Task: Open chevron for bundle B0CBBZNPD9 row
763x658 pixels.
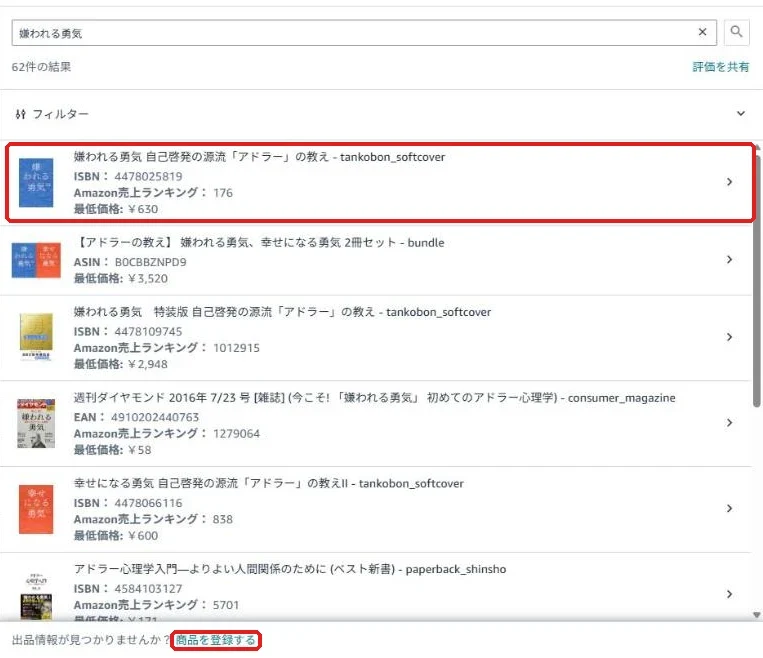Action: (729, 259)
